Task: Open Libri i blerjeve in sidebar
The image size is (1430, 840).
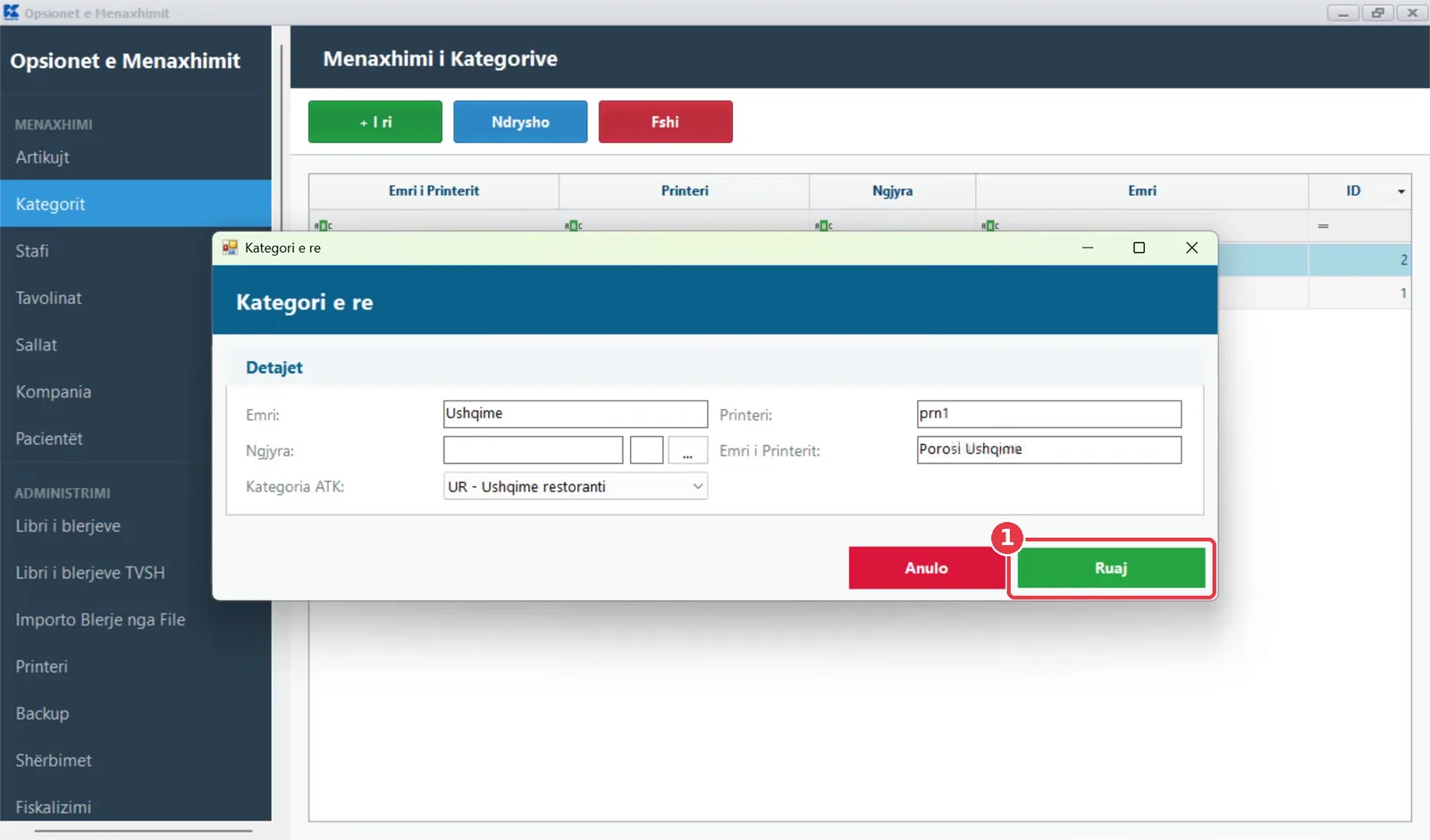Action: (105, 525)
